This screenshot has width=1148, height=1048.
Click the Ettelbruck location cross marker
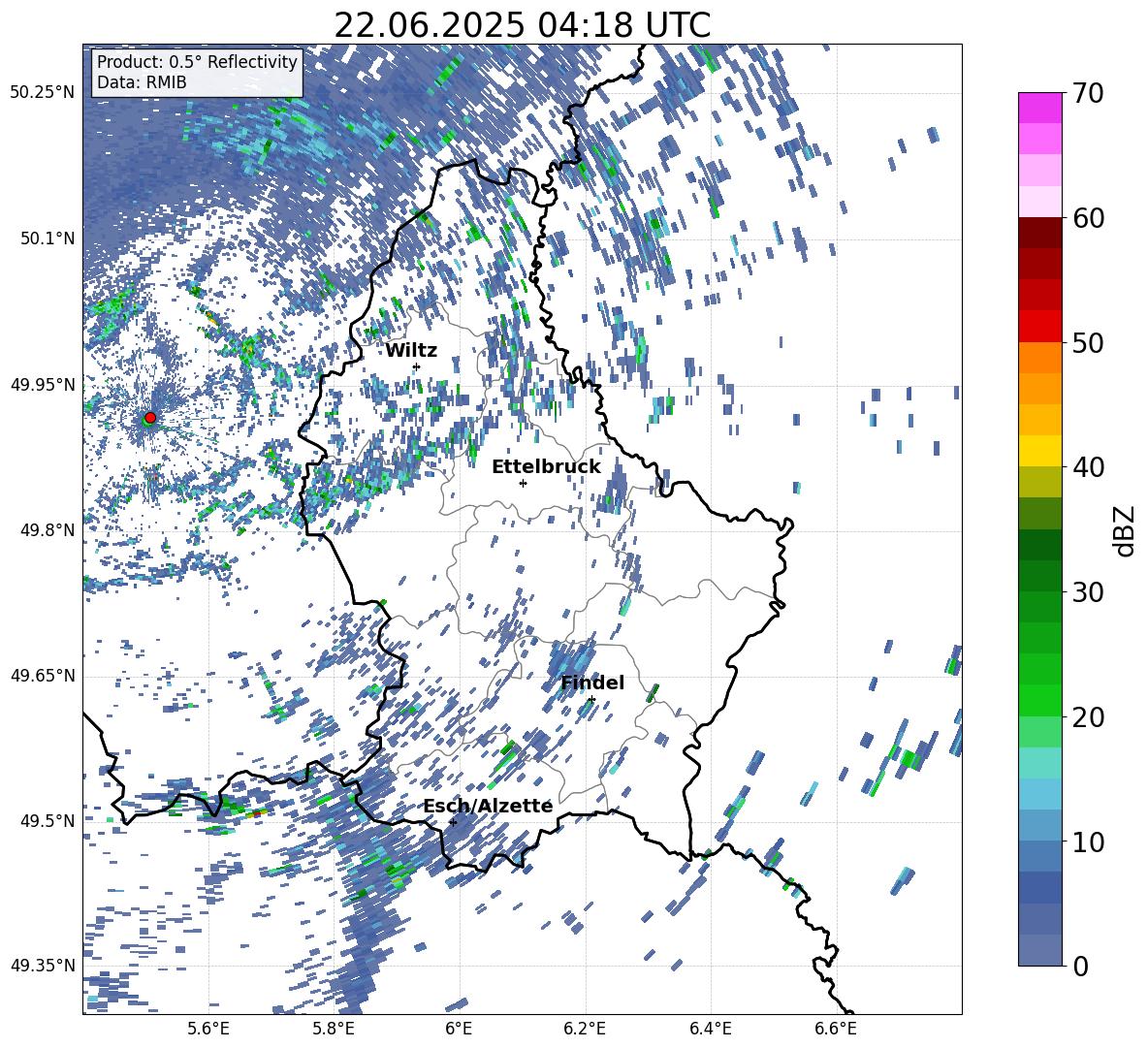click(x=523, y=483)
